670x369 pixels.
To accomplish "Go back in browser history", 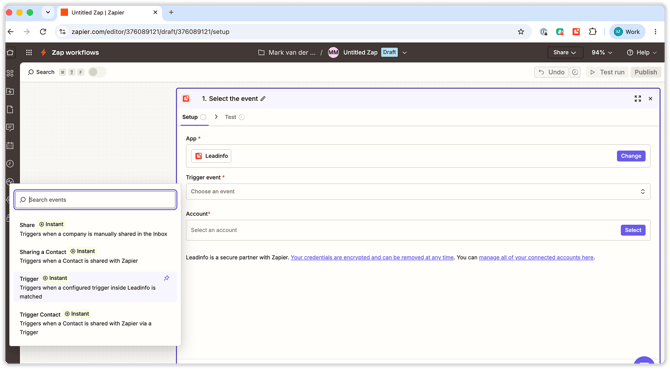I will [11, 32].
